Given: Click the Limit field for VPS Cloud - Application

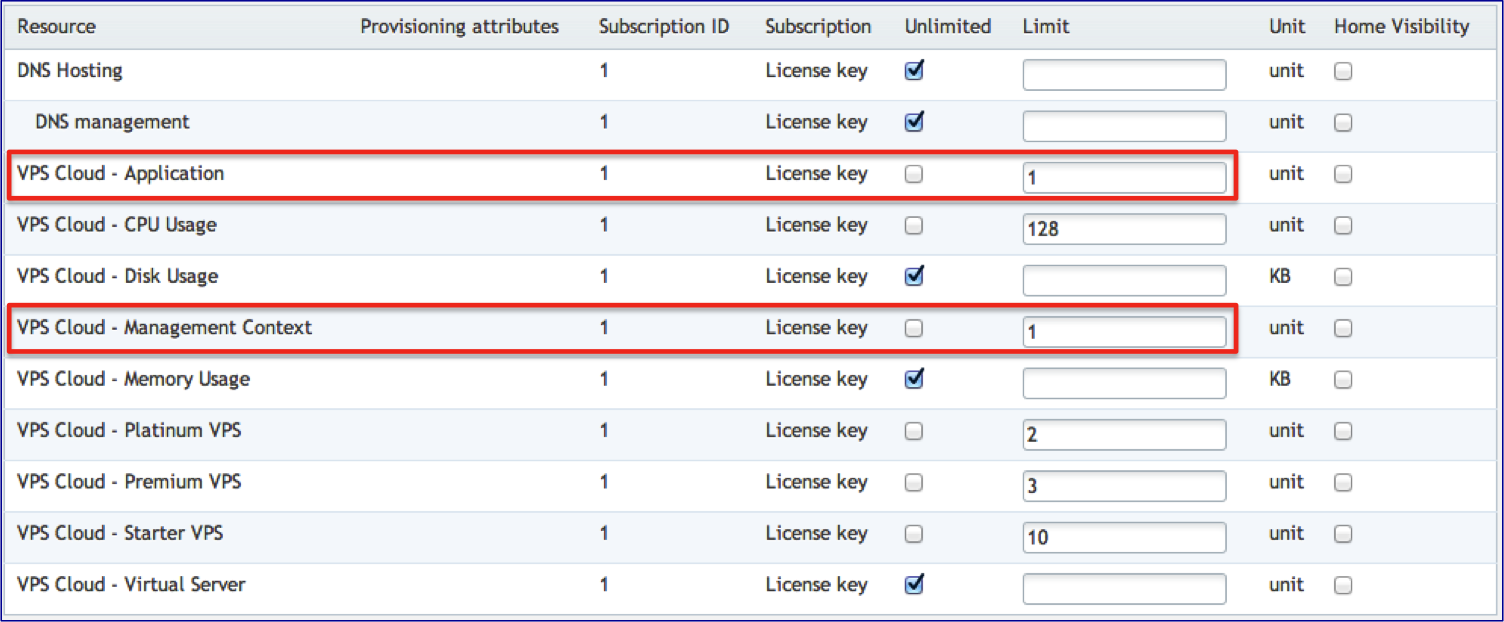Looking at the screenshot, I should 1124,178.
